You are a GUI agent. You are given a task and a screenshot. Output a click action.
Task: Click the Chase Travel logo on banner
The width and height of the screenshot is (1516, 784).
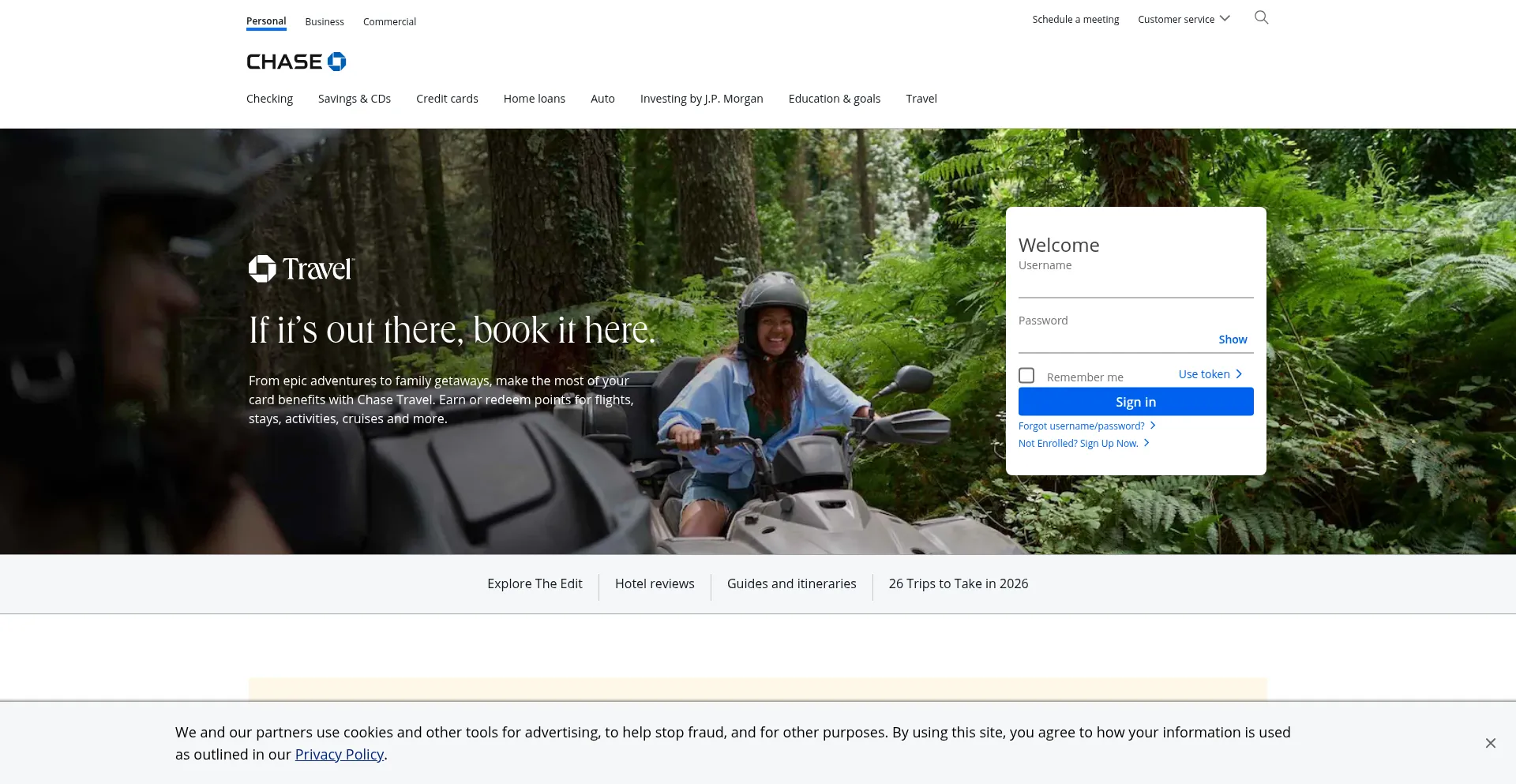coord(302,269)
